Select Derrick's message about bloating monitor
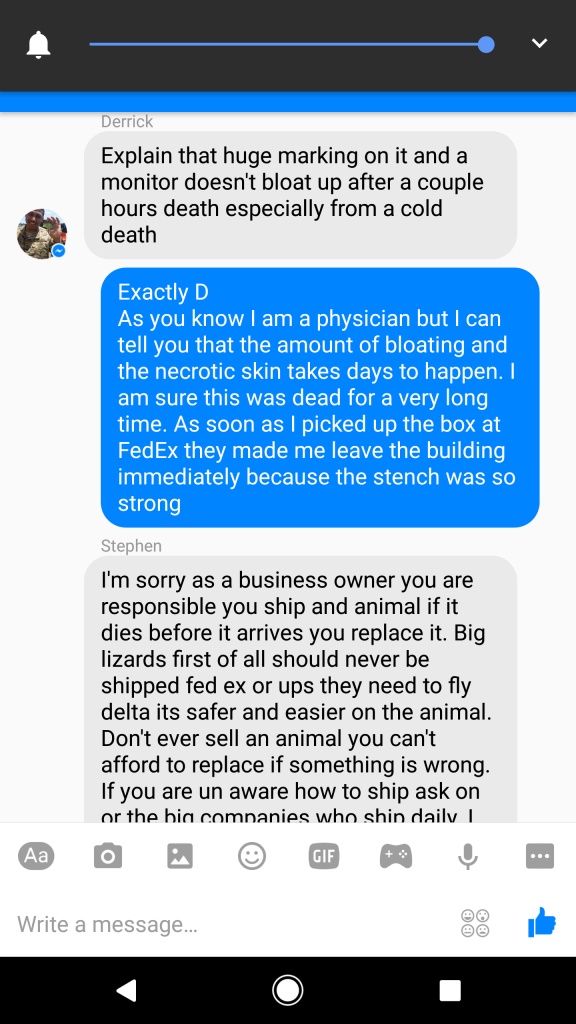The height and width of the screenshot is (1024, 576). [300, 195]
